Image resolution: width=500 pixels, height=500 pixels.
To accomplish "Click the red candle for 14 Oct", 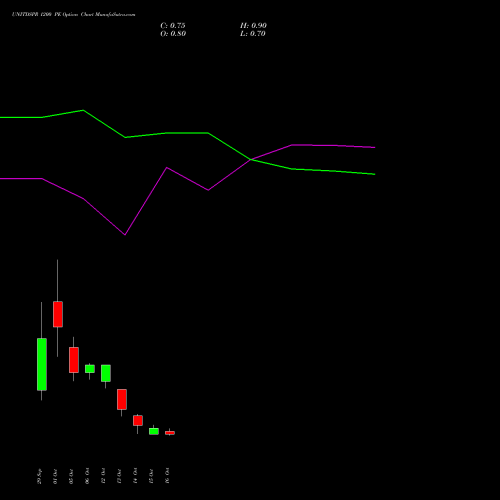I will [138, 420].
